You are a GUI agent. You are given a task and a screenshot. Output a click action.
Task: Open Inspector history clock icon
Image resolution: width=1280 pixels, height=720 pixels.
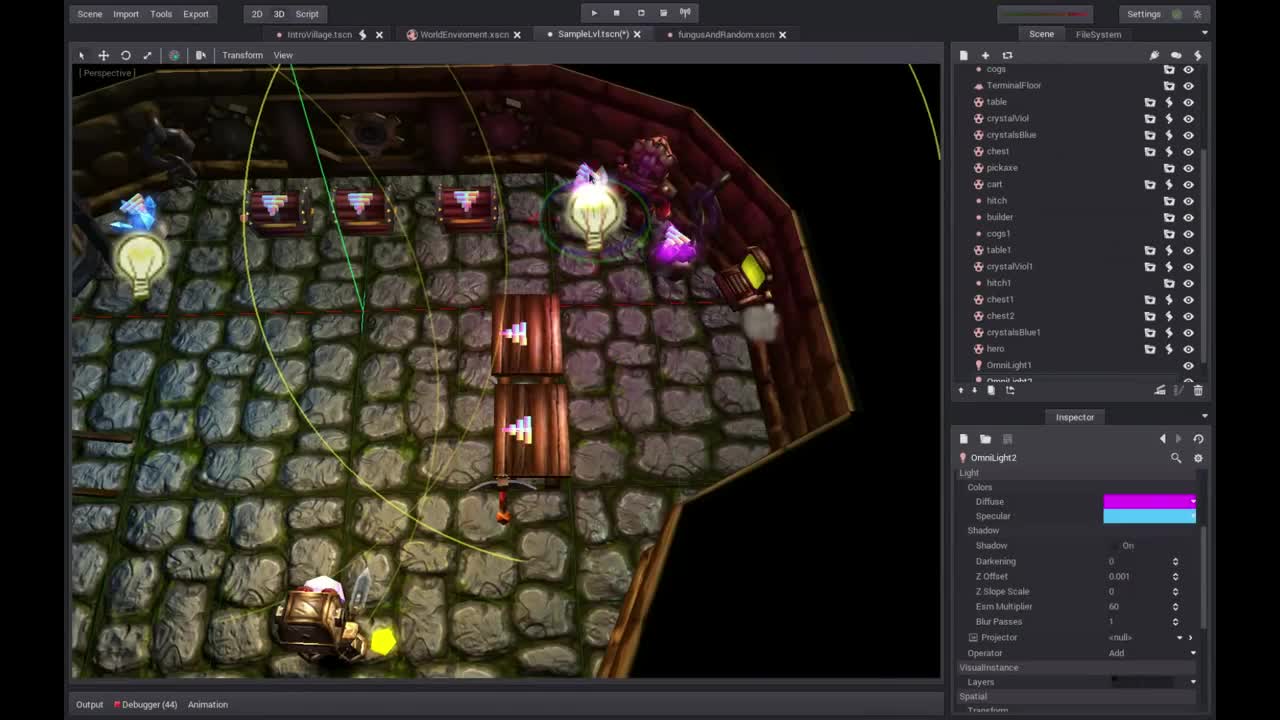coord(1198,439)
